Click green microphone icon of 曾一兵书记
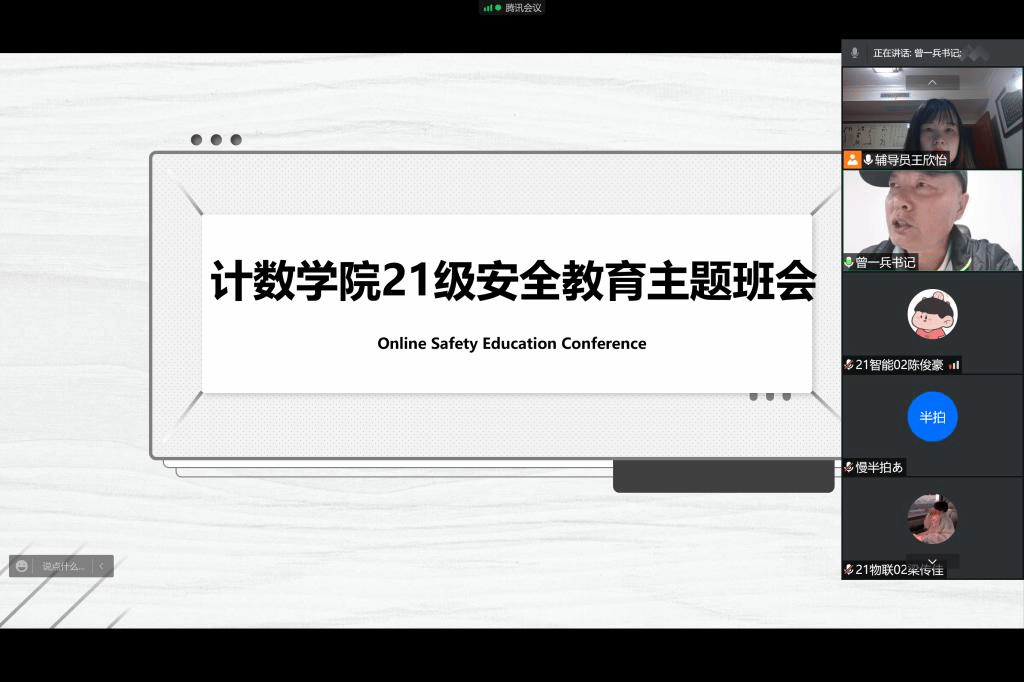 (x=849, y=262)
